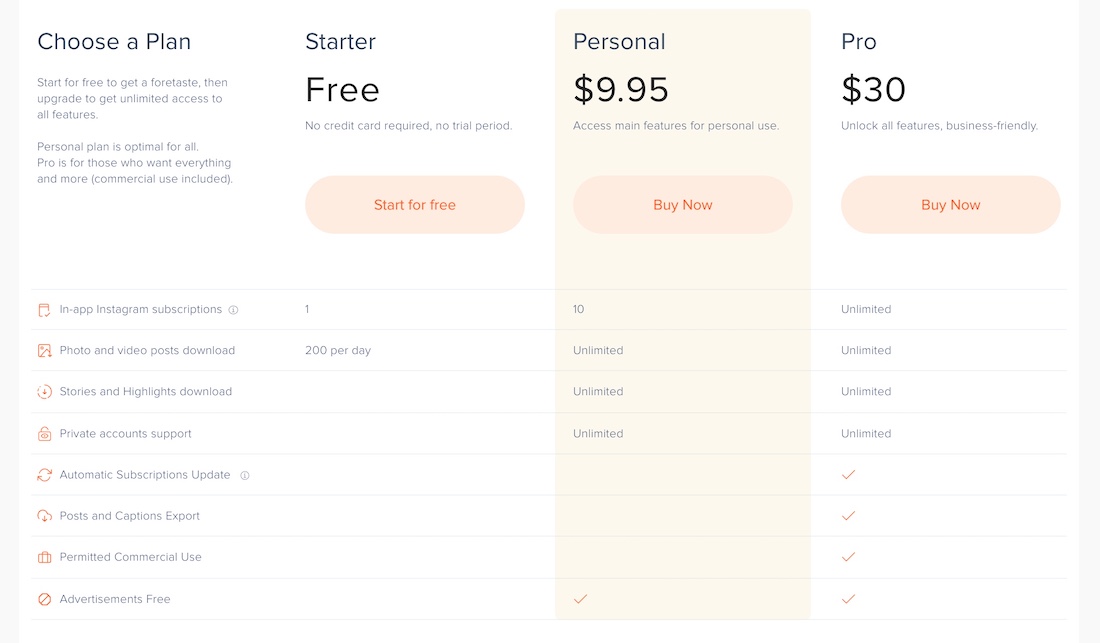
Task: Click the Pro checkmark for Posts and Captions Export
Action: pyautogui.click(x=848, y=516)
